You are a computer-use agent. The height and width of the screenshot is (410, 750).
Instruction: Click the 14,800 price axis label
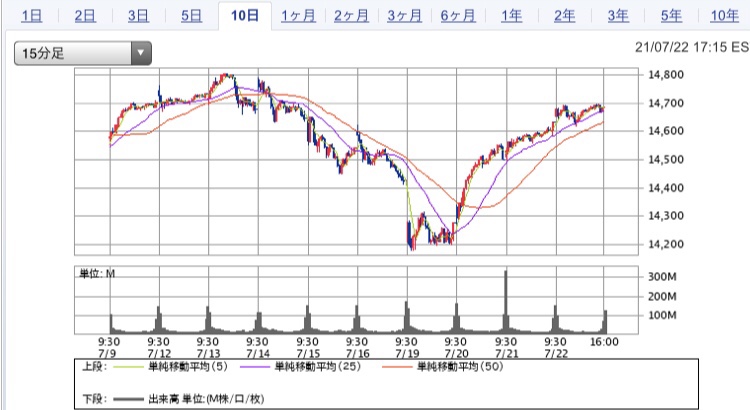[x=666, y=75]
